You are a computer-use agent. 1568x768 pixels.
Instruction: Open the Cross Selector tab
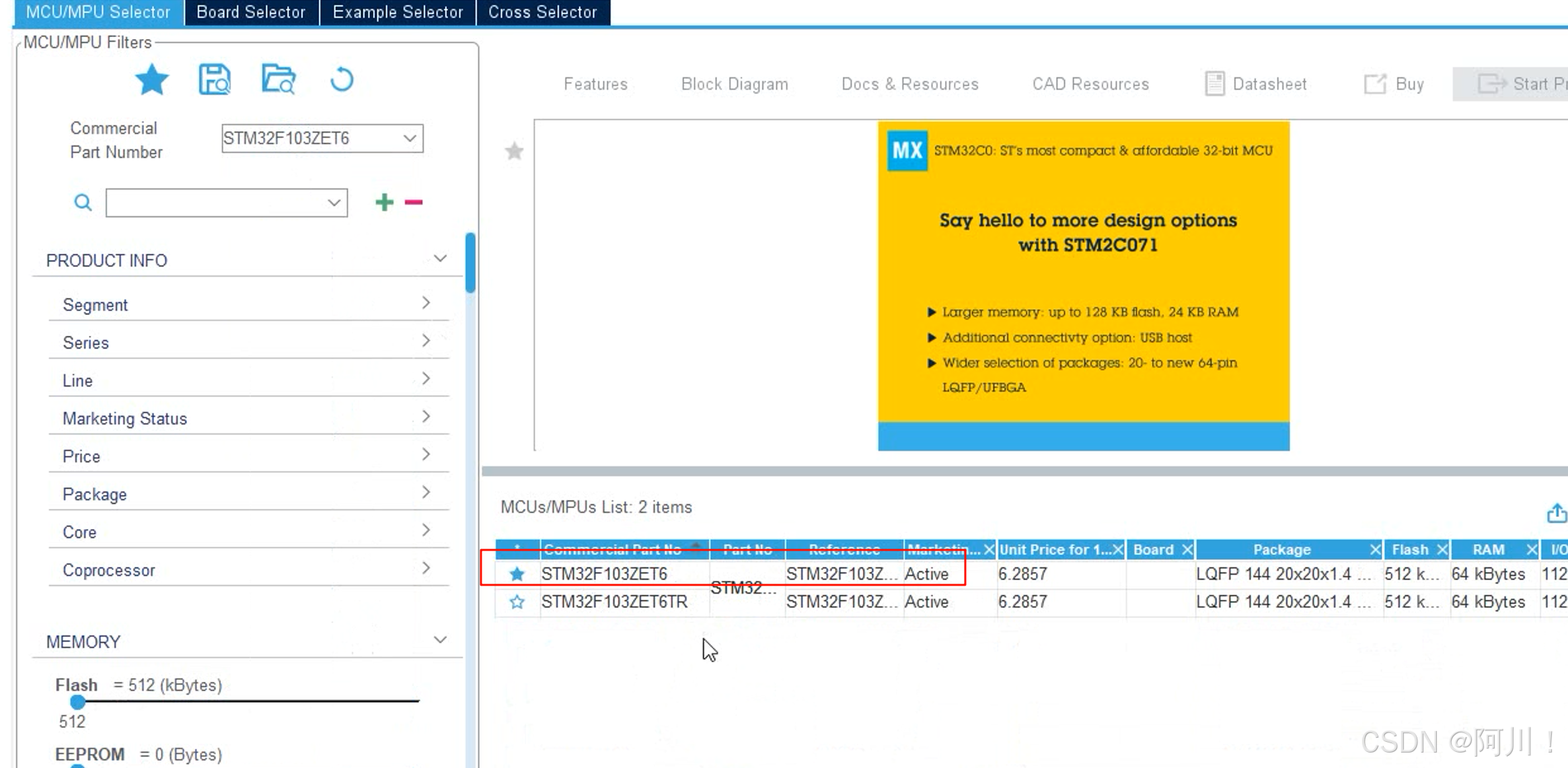(542, 12)
